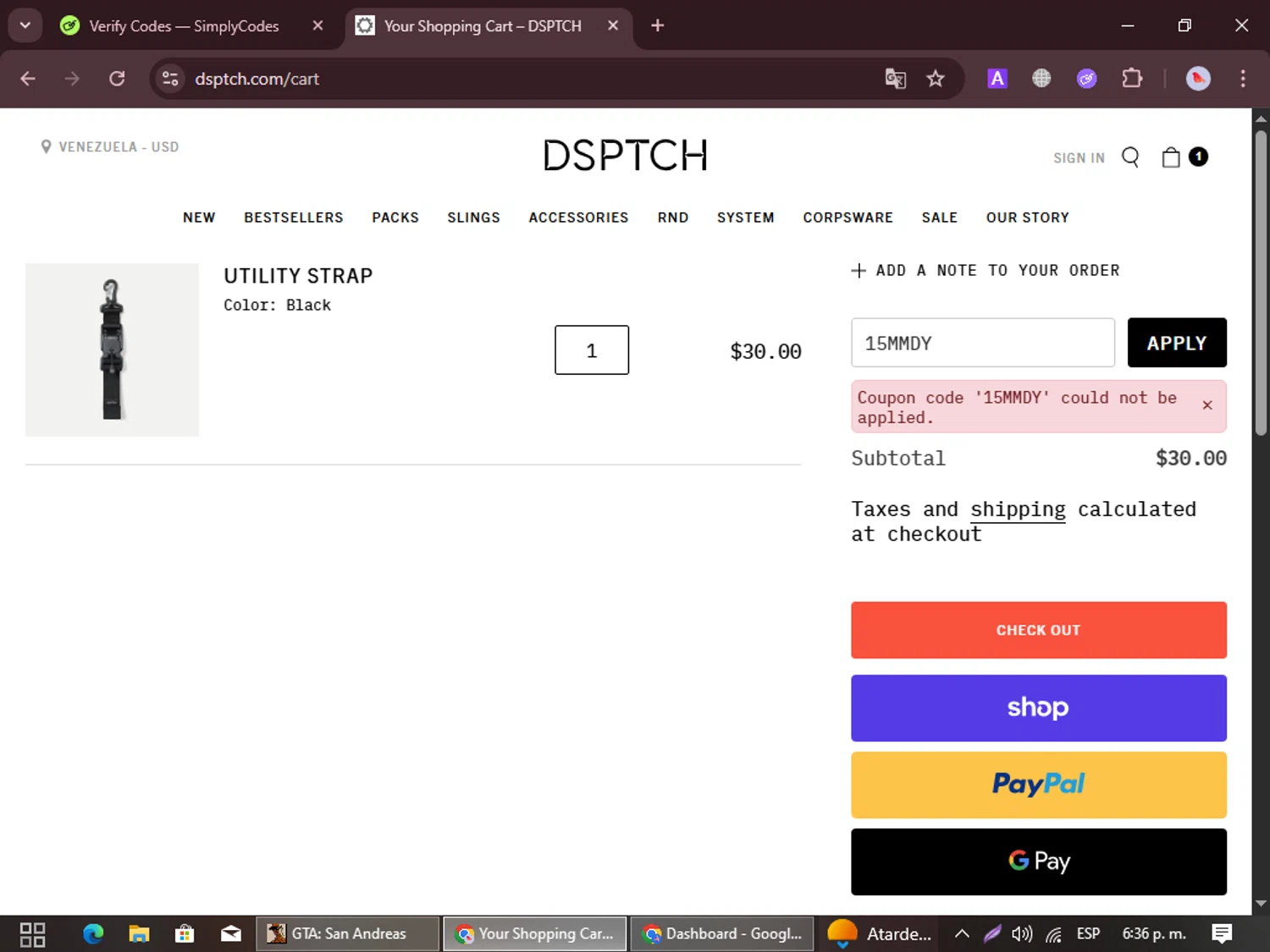Viewport: 1270px width, 952px height.
Task: Open the NEW menu item
Action: (199, 217)
